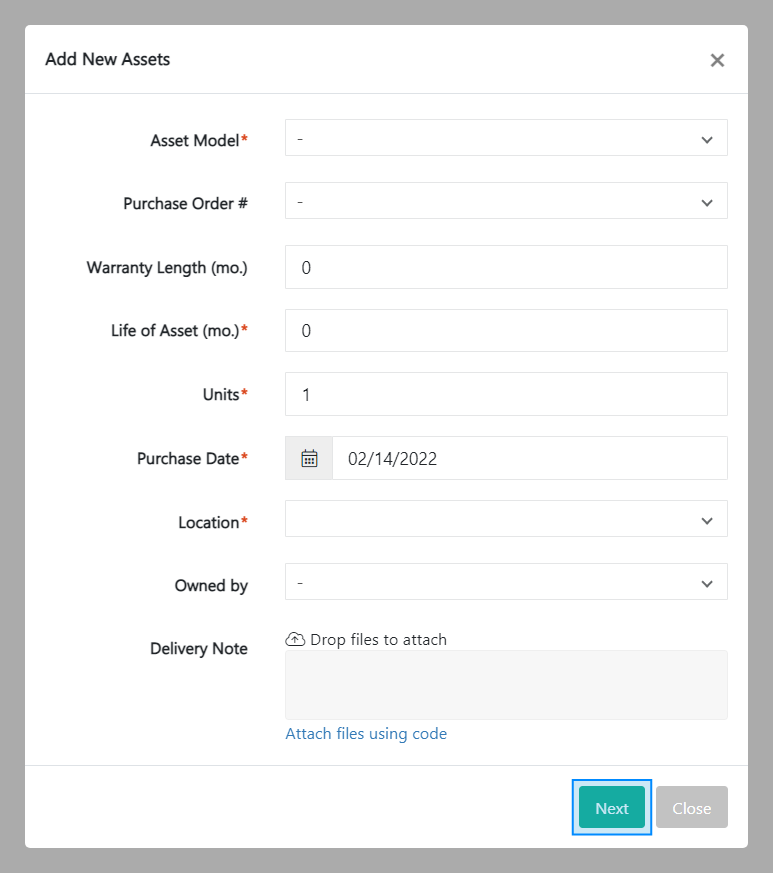Open the Asset Model dropdown

click(x=505, y=137)
